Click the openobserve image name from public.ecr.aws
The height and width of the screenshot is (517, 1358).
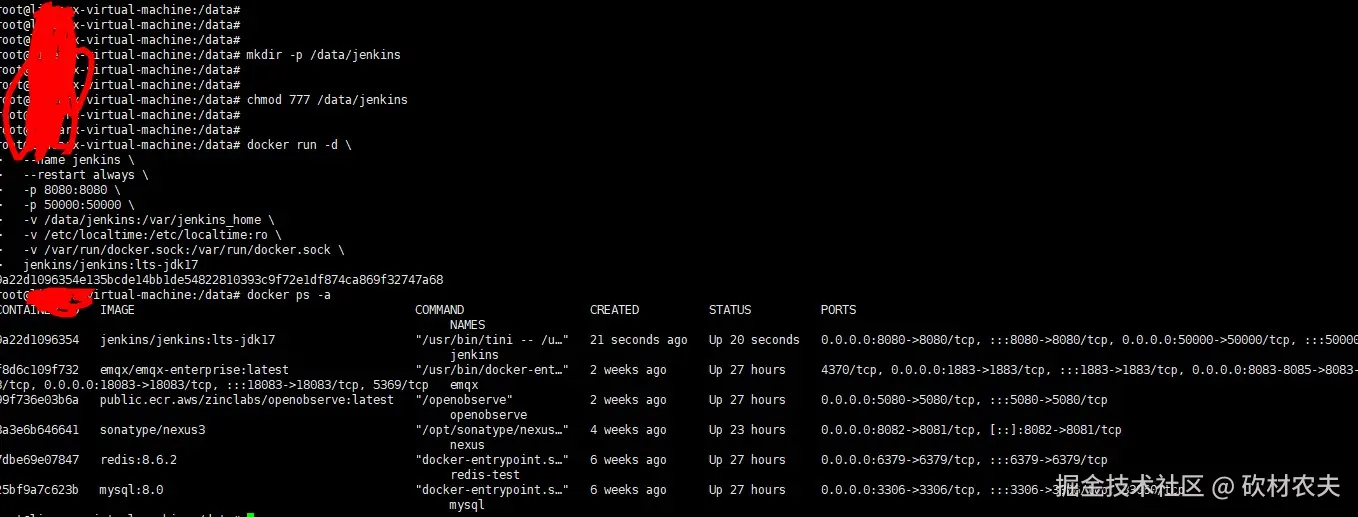[247, 400]
